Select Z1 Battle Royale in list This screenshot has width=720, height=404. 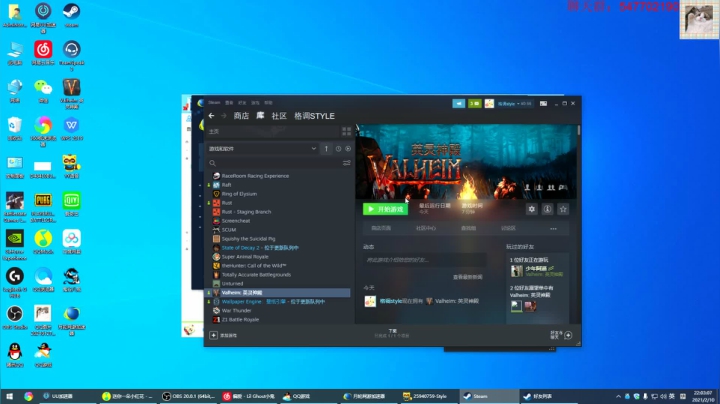click(x=240, y=320)
